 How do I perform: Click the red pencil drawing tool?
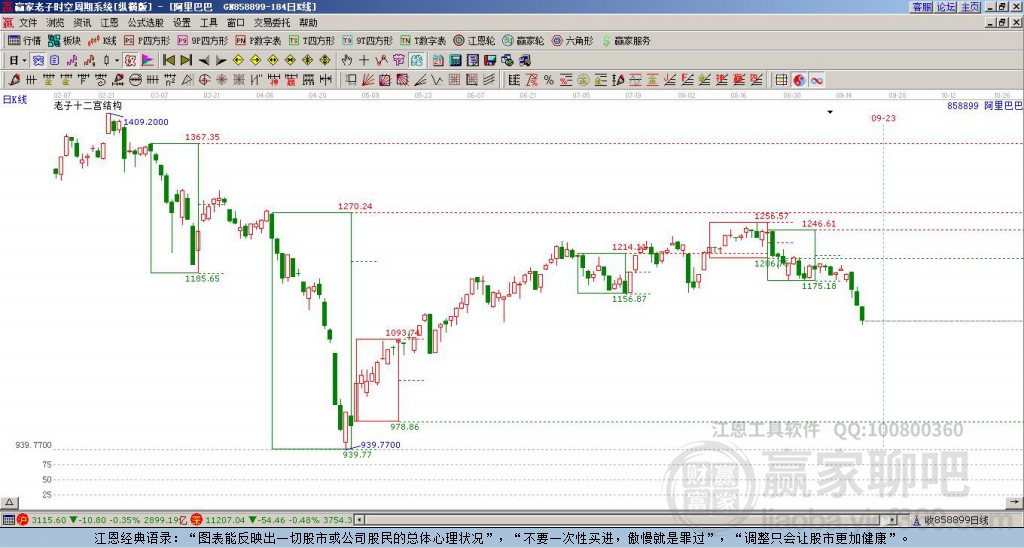coord(14,80)
